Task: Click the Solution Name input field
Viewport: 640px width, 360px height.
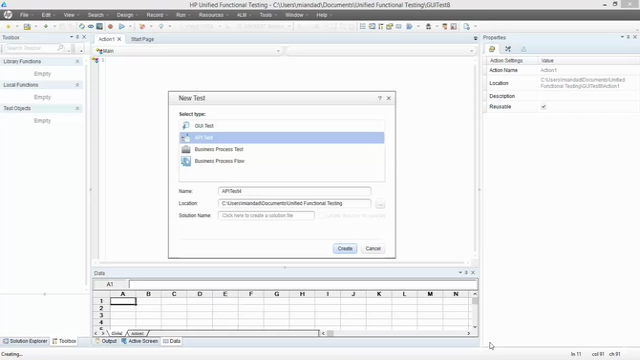Action: pyautogui.click(x=266, y=216)
